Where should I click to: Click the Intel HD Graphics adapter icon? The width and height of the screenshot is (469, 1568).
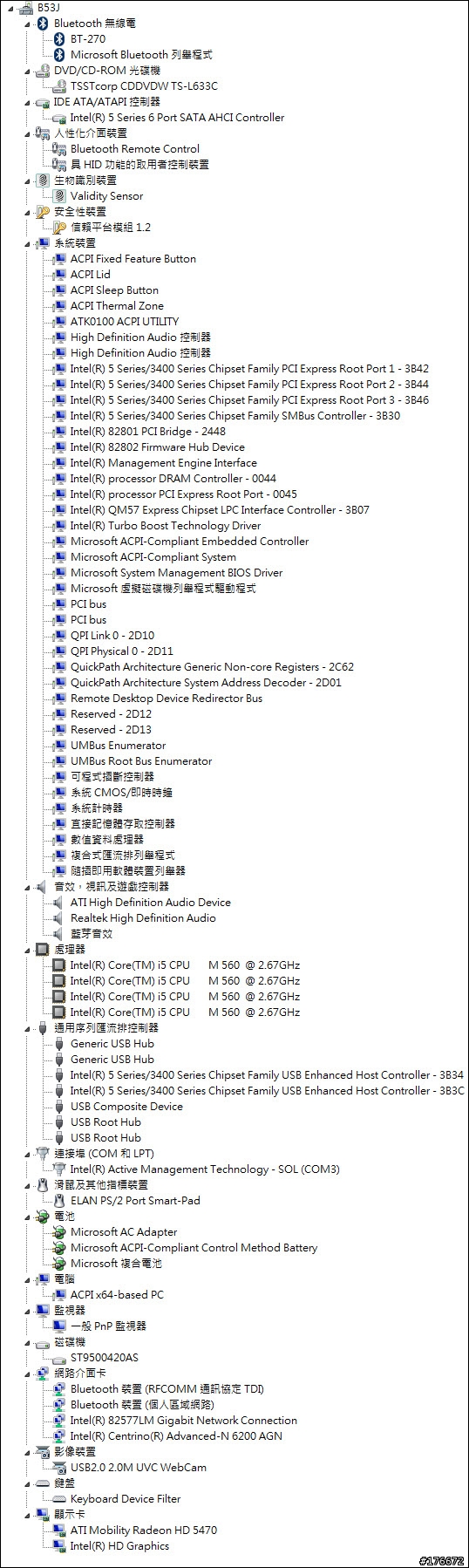[x=59, y=1546]
